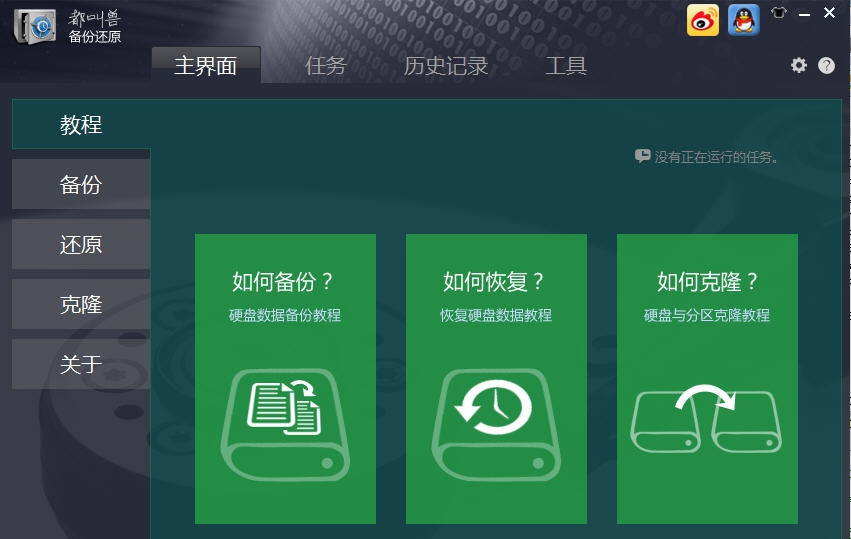Click the 没有正在运行的任务 status text
The image size is (851, 539).
pyautogui.click(x=716, y=157)
